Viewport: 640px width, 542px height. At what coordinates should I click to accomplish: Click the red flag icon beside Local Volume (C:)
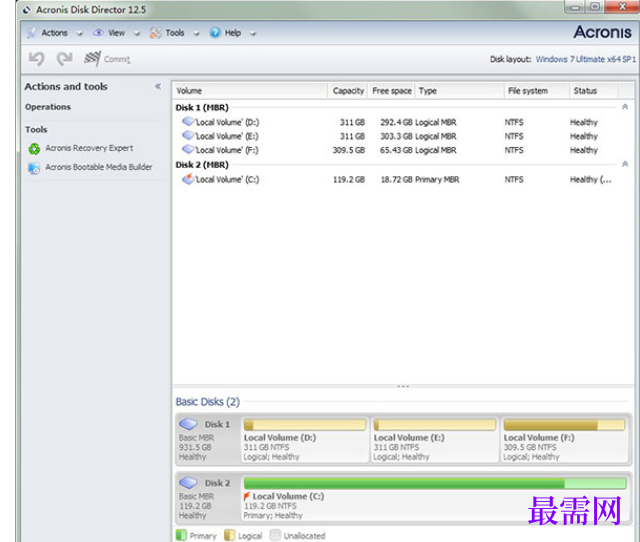pyautogui.click(x=247, y=496)
